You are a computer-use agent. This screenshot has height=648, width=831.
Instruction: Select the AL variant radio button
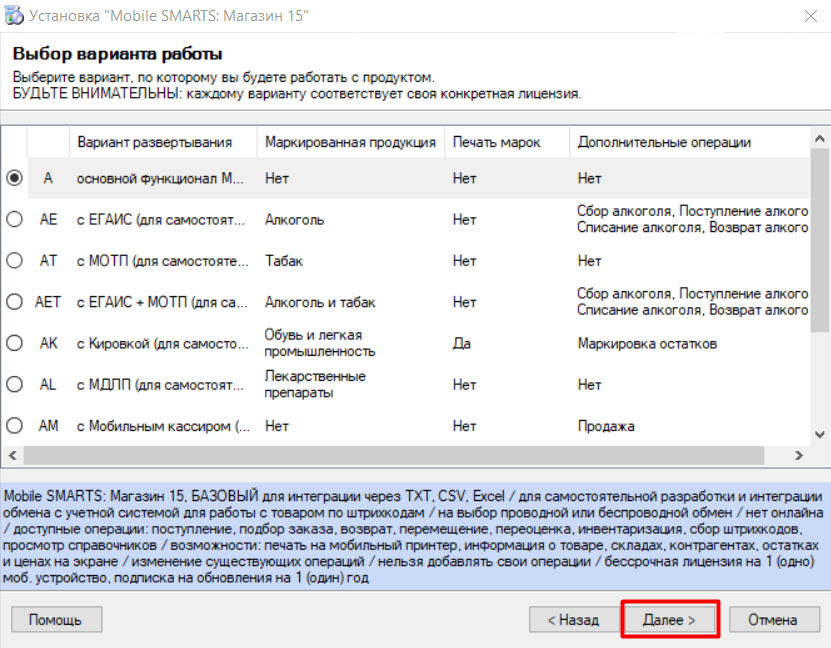tap(14, 385)
